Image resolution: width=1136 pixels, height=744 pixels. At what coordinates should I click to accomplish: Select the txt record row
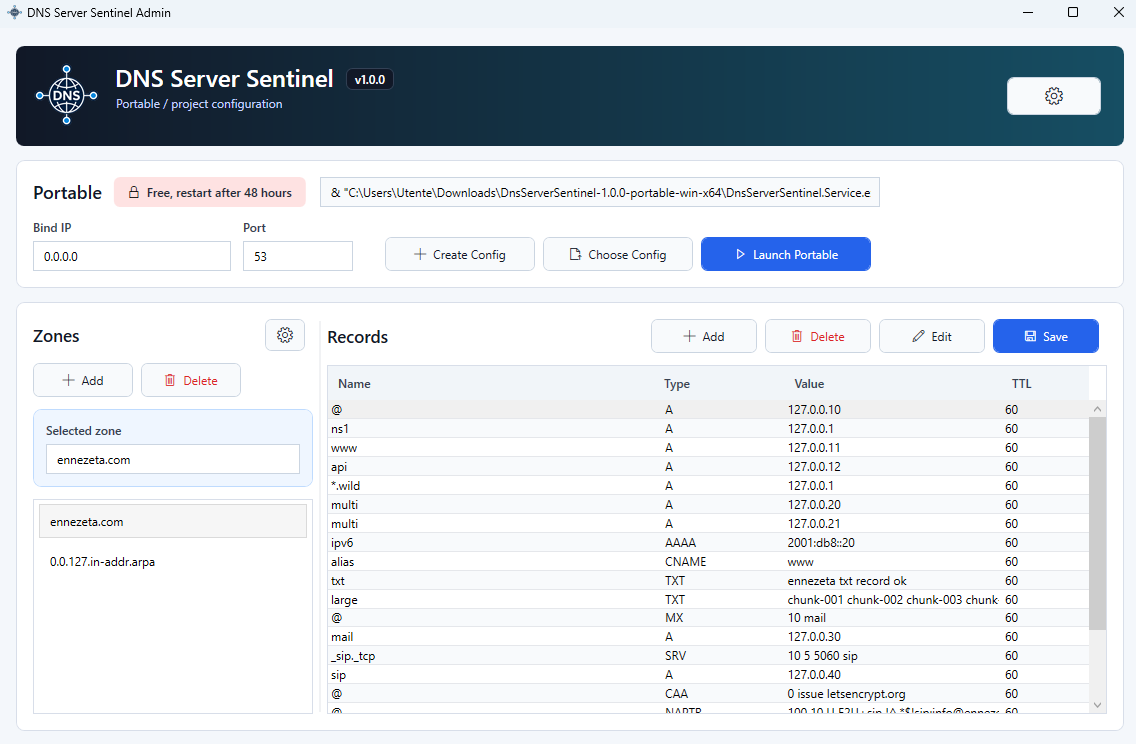click(x=708, y=580)
